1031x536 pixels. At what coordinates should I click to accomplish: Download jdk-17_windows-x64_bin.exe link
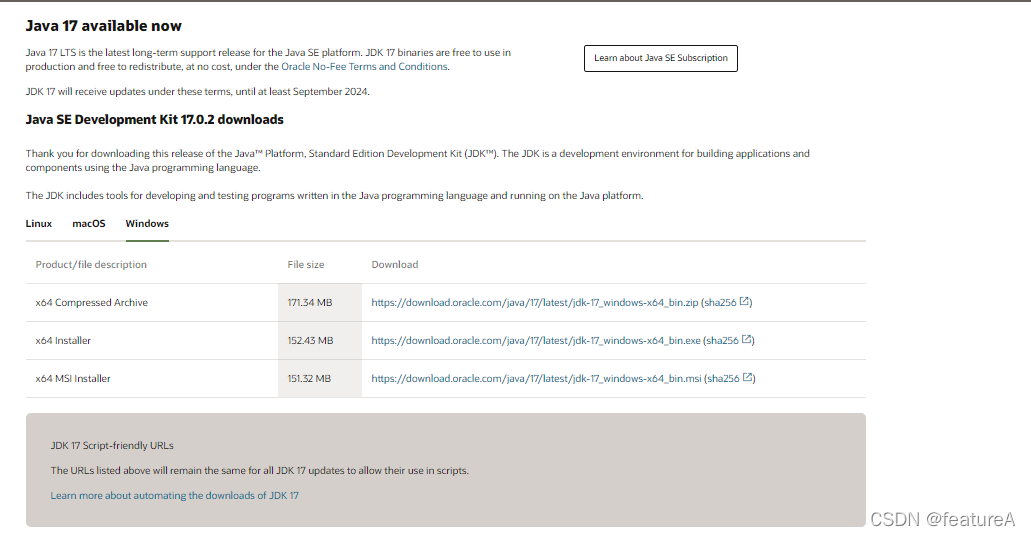click(536, 341)
